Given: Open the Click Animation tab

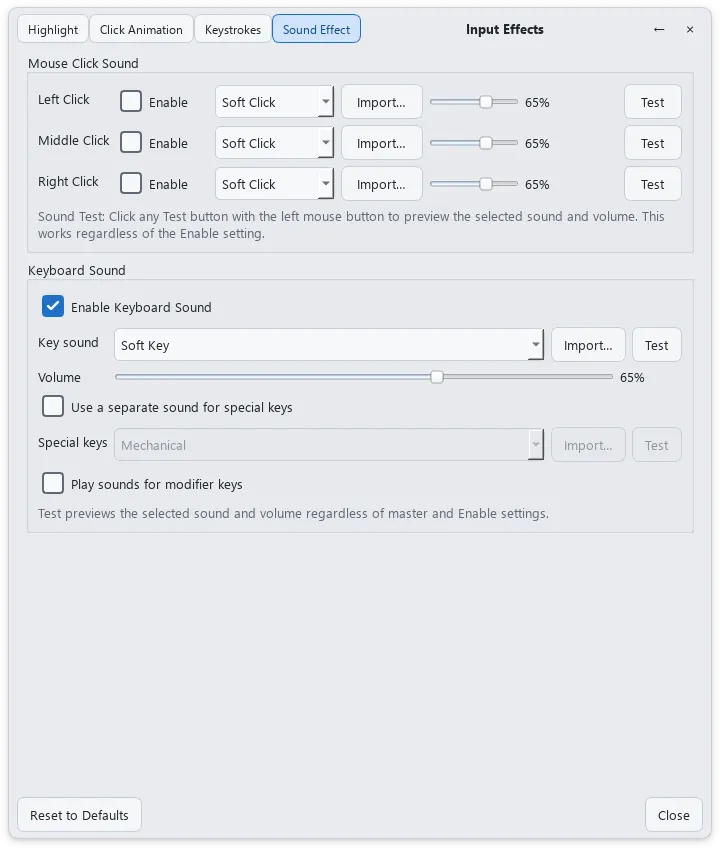Looking at the screenshot, I should (x=141, y=30).
